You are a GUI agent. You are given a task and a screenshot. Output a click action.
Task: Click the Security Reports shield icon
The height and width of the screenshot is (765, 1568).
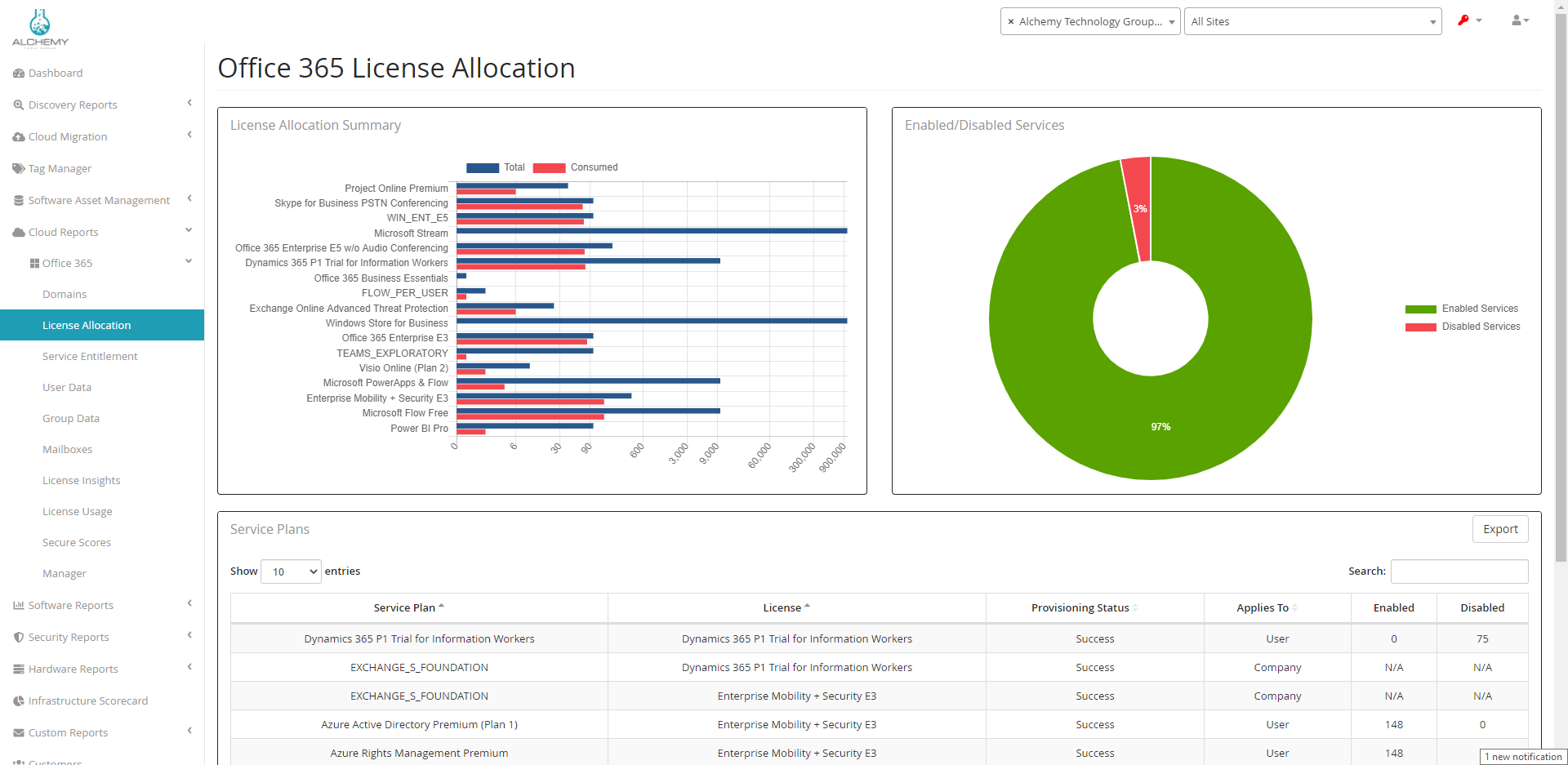[x=19, y=638]
